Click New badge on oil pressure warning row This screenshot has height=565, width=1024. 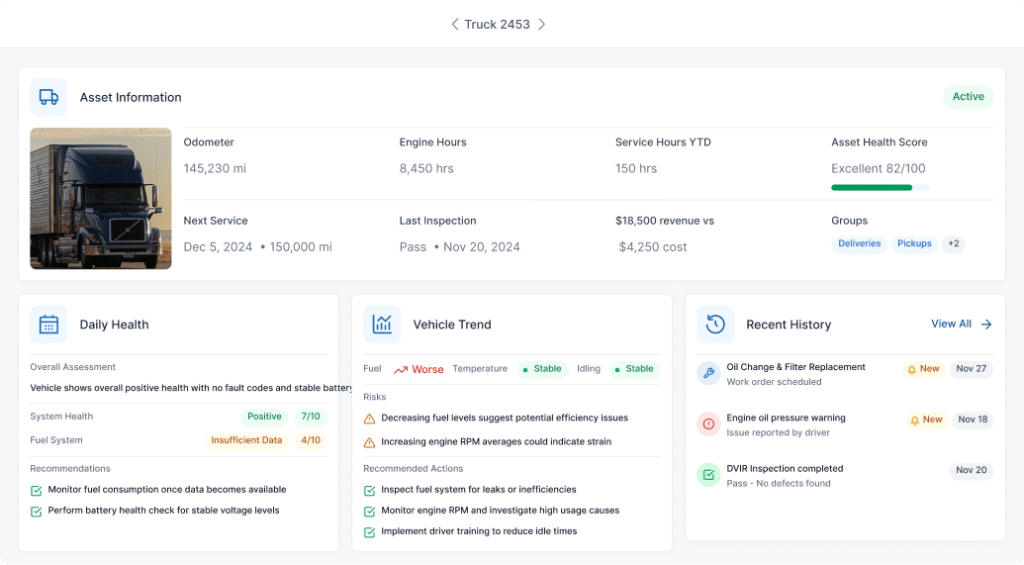point(925,420)
